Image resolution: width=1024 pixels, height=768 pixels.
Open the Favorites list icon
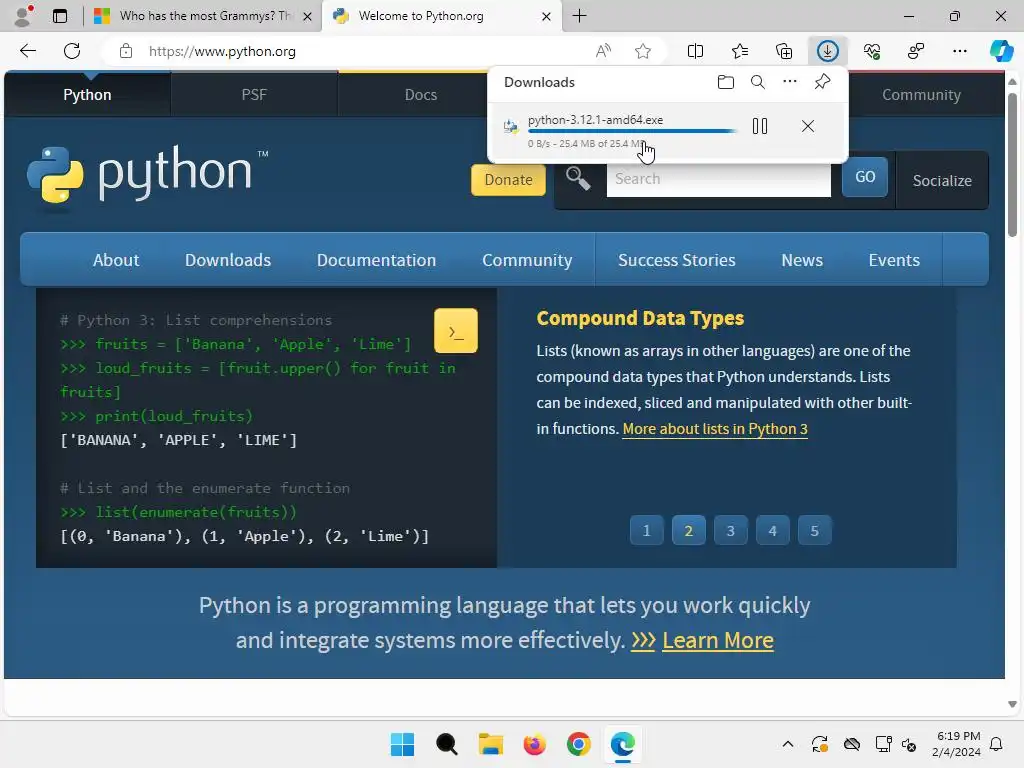coord(740,51)
